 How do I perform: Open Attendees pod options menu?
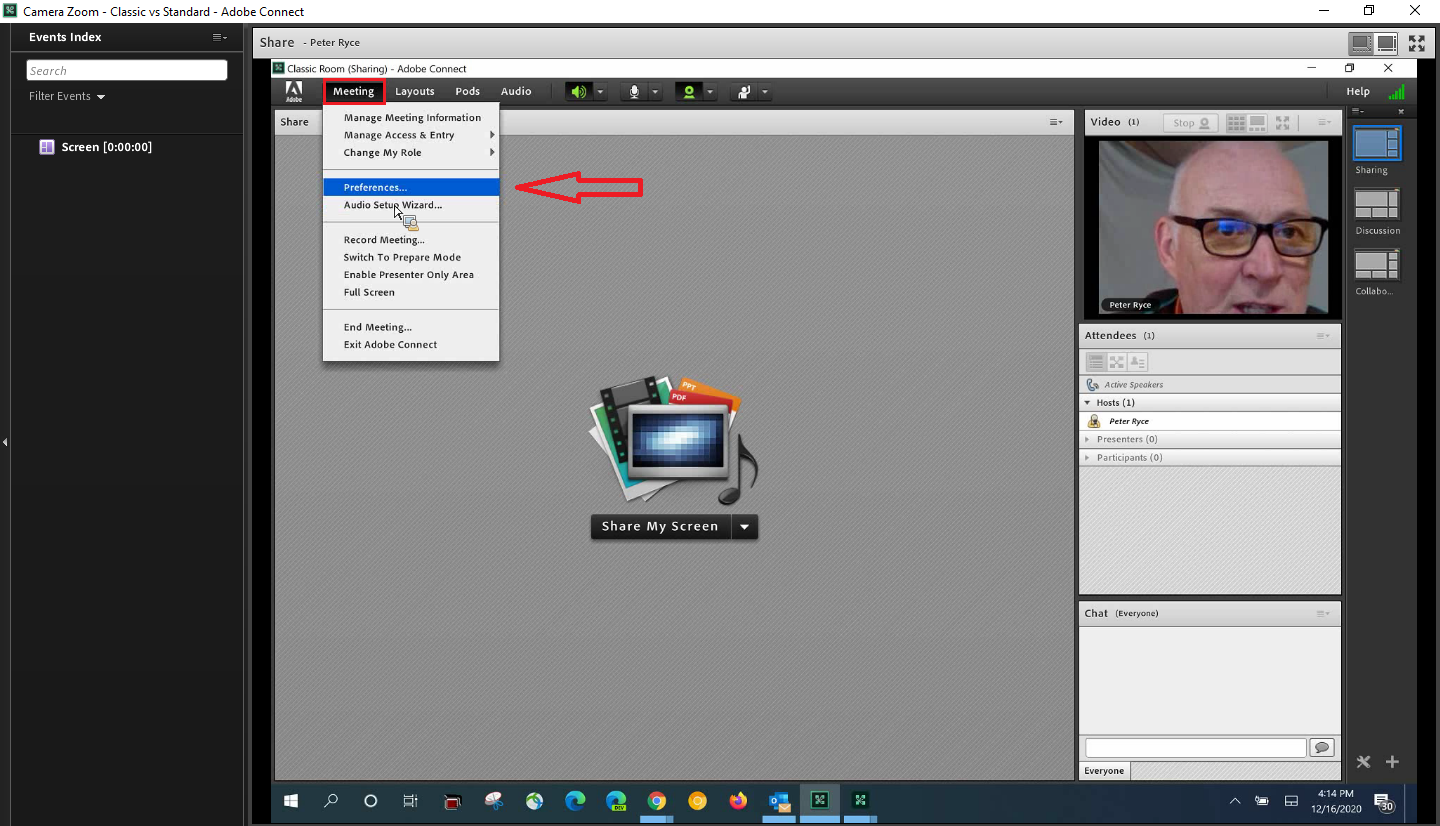click(x=1323, y=336)
